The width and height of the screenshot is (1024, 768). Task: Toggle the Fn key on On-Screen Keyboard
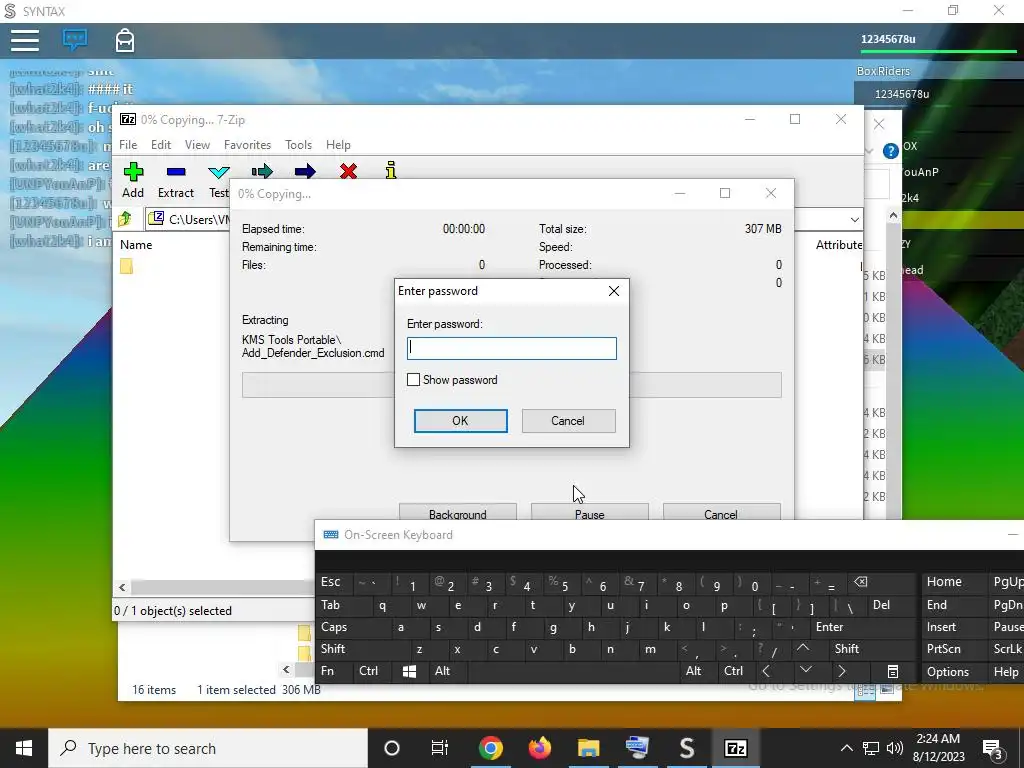328,671
